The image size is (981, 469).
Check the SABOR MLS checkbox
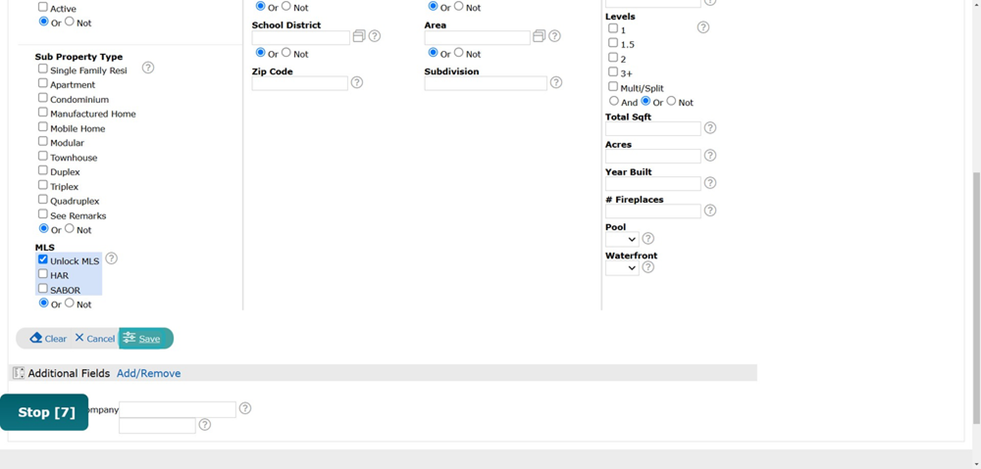click(x=43, y=288)
